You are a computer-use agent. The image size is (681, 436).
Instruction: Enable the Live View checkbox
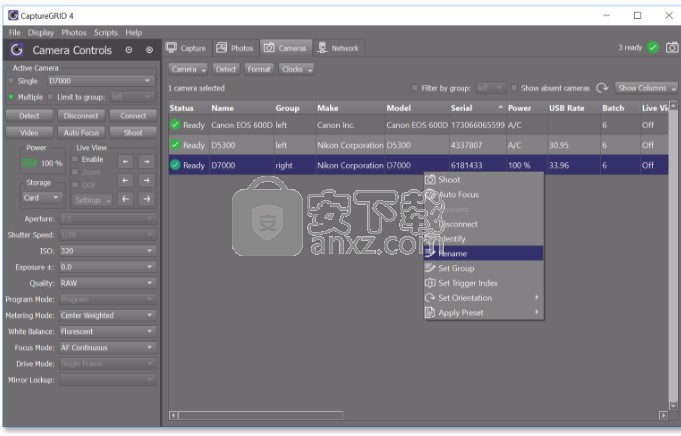75,159
